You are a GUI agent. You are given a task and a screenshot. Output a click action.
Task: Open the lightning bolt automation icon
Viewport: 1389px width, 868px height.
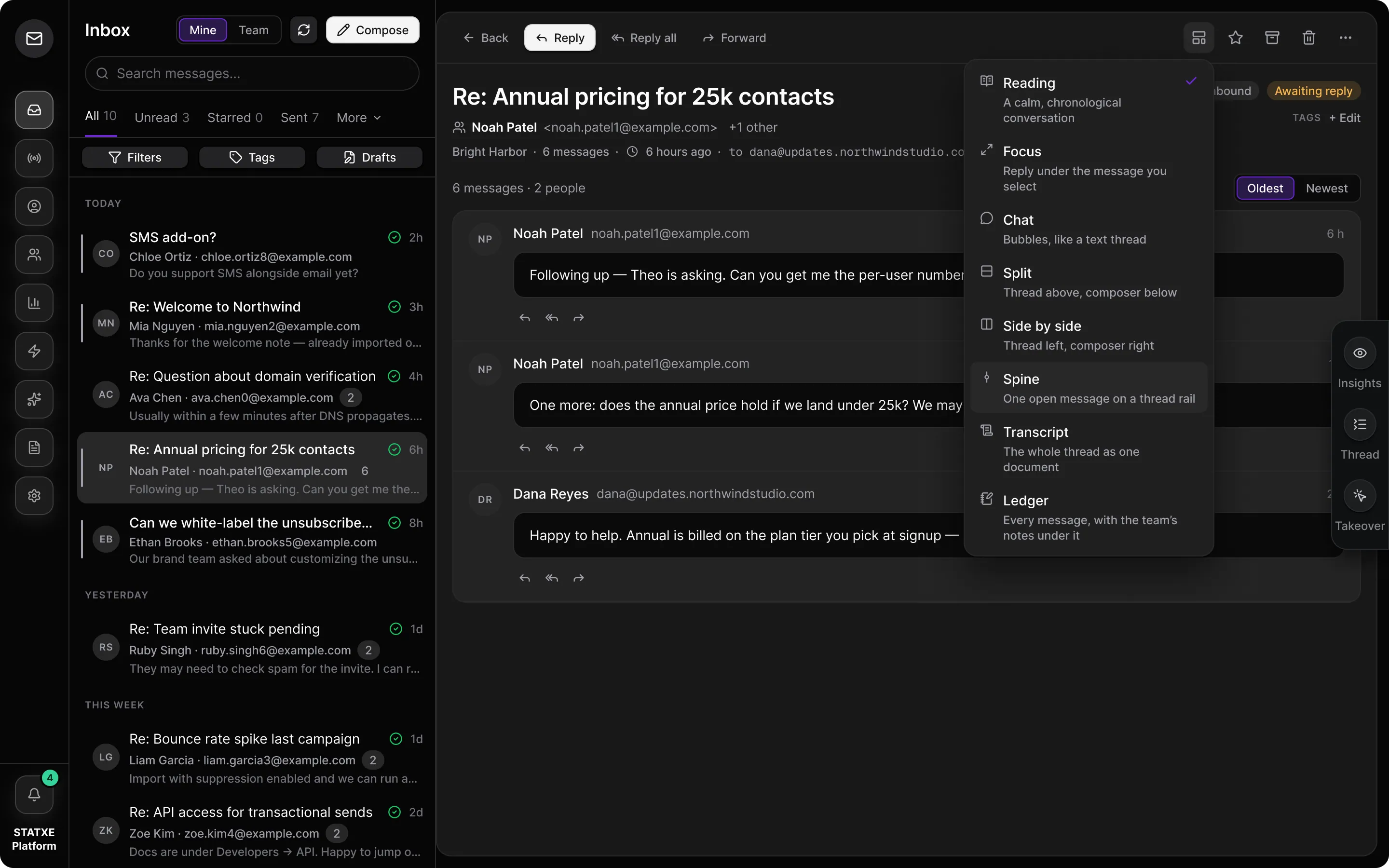[x=34, y=351]
